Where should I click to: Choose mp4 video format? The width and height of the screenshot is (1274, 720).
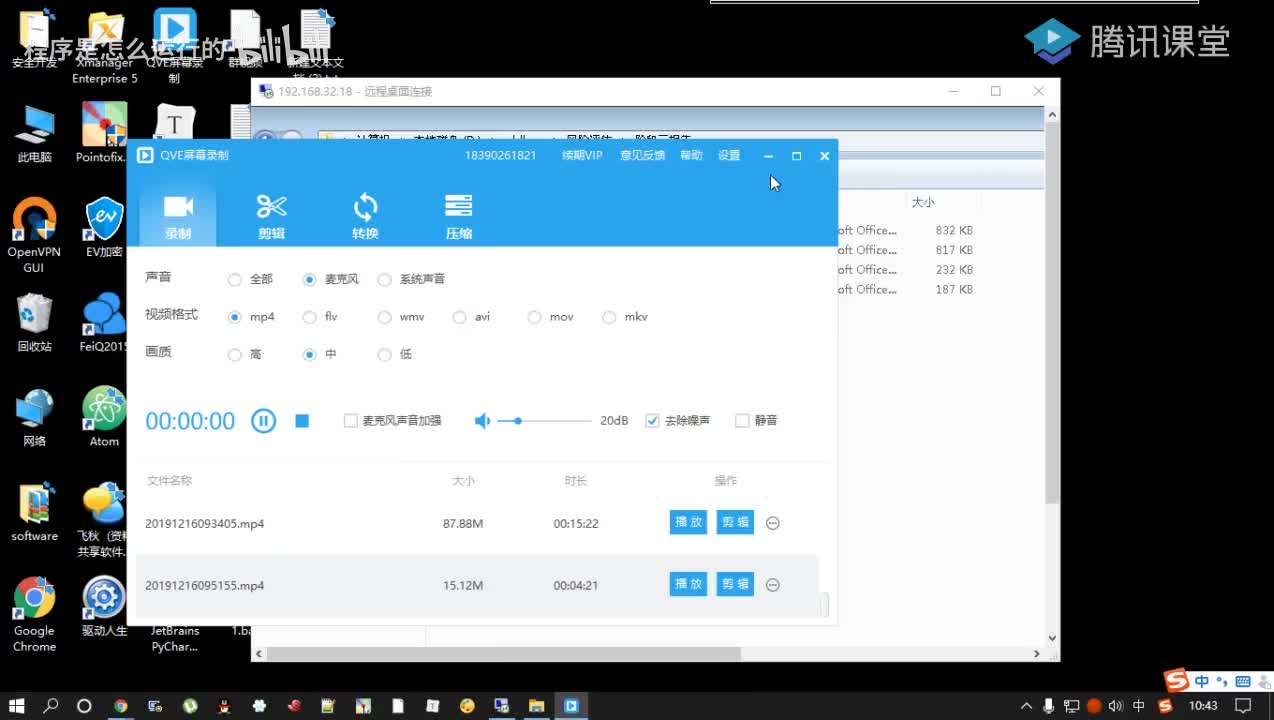[x=252, y=317]
